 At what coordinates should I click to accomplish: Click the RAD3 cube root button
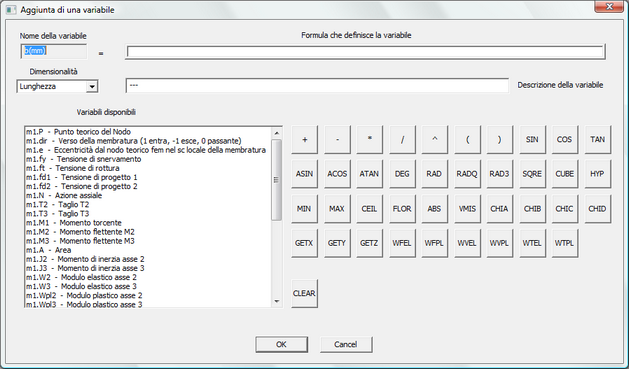tap(499, 174)
